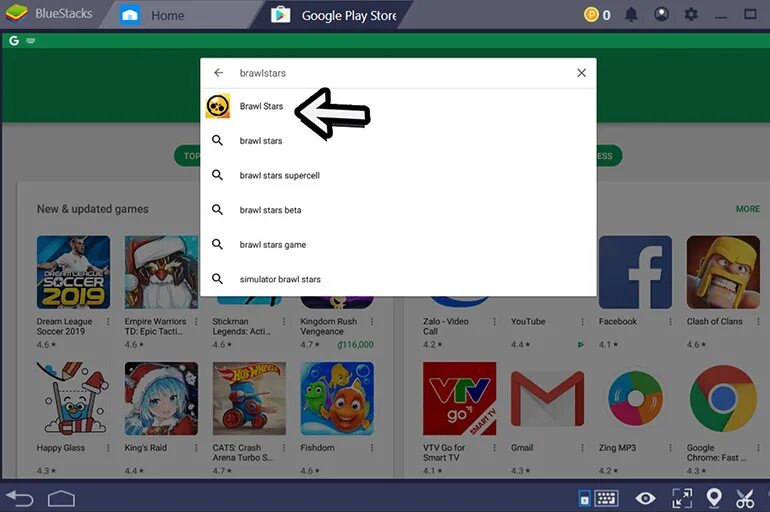This screenshot has width=770, height=512.
Task: Click the YouTube app title
Action: [x=528, y=322]
